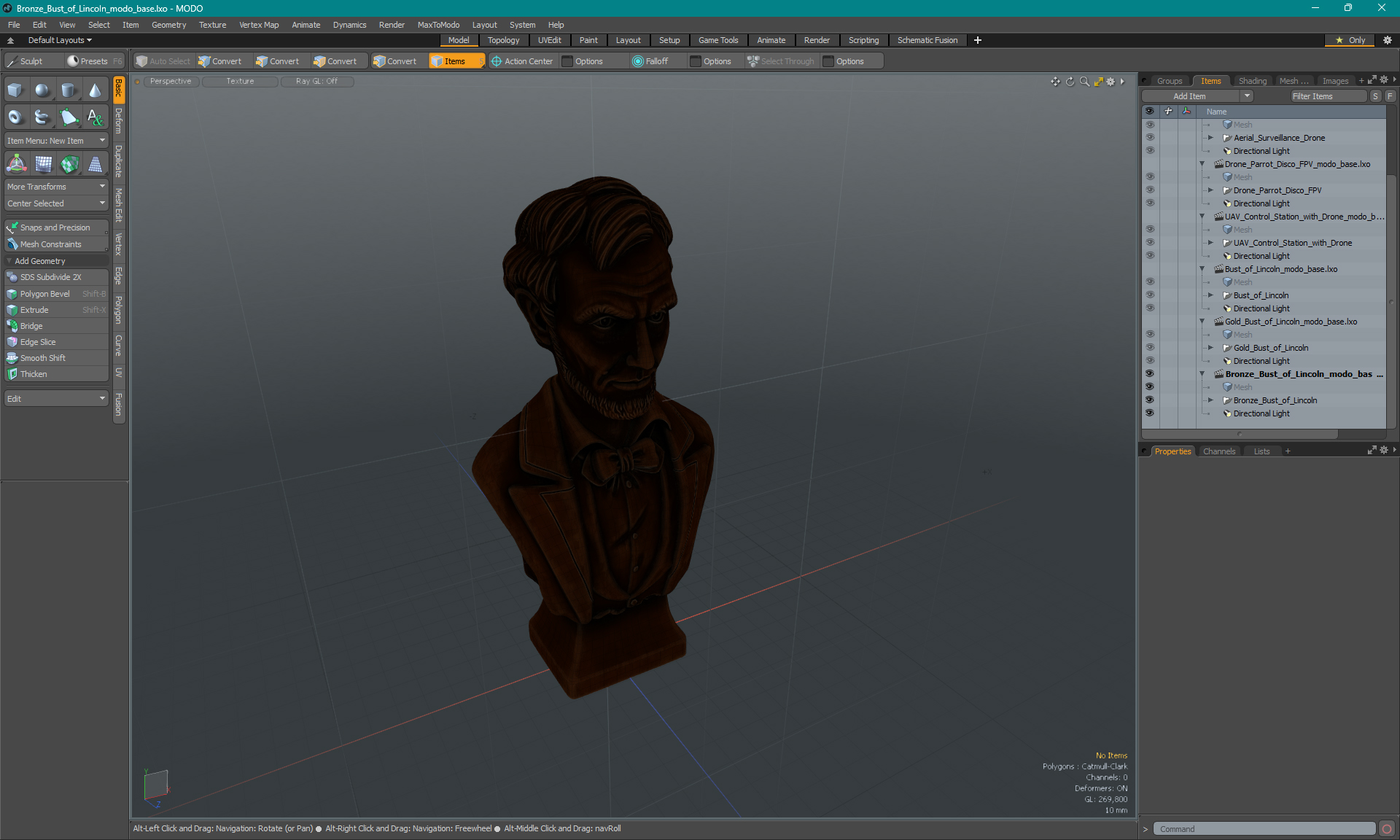Toggle visibility of Bronze_Bust_of_Lincoln item
This screenshot has width=1400, height=840.
(1150, 400)
